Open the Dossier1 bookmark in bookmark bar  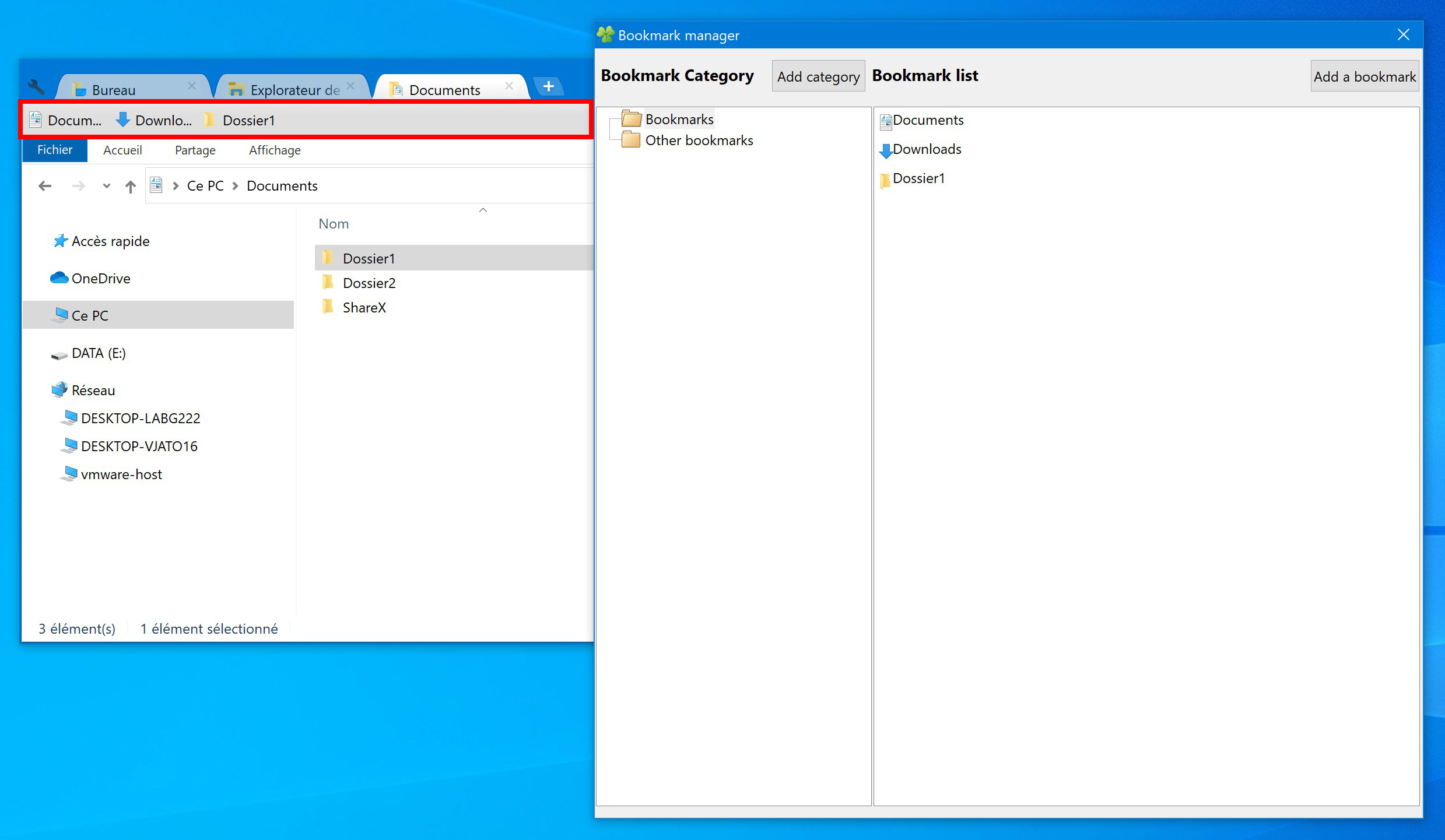pyautogui.click(x=240, y=120)
